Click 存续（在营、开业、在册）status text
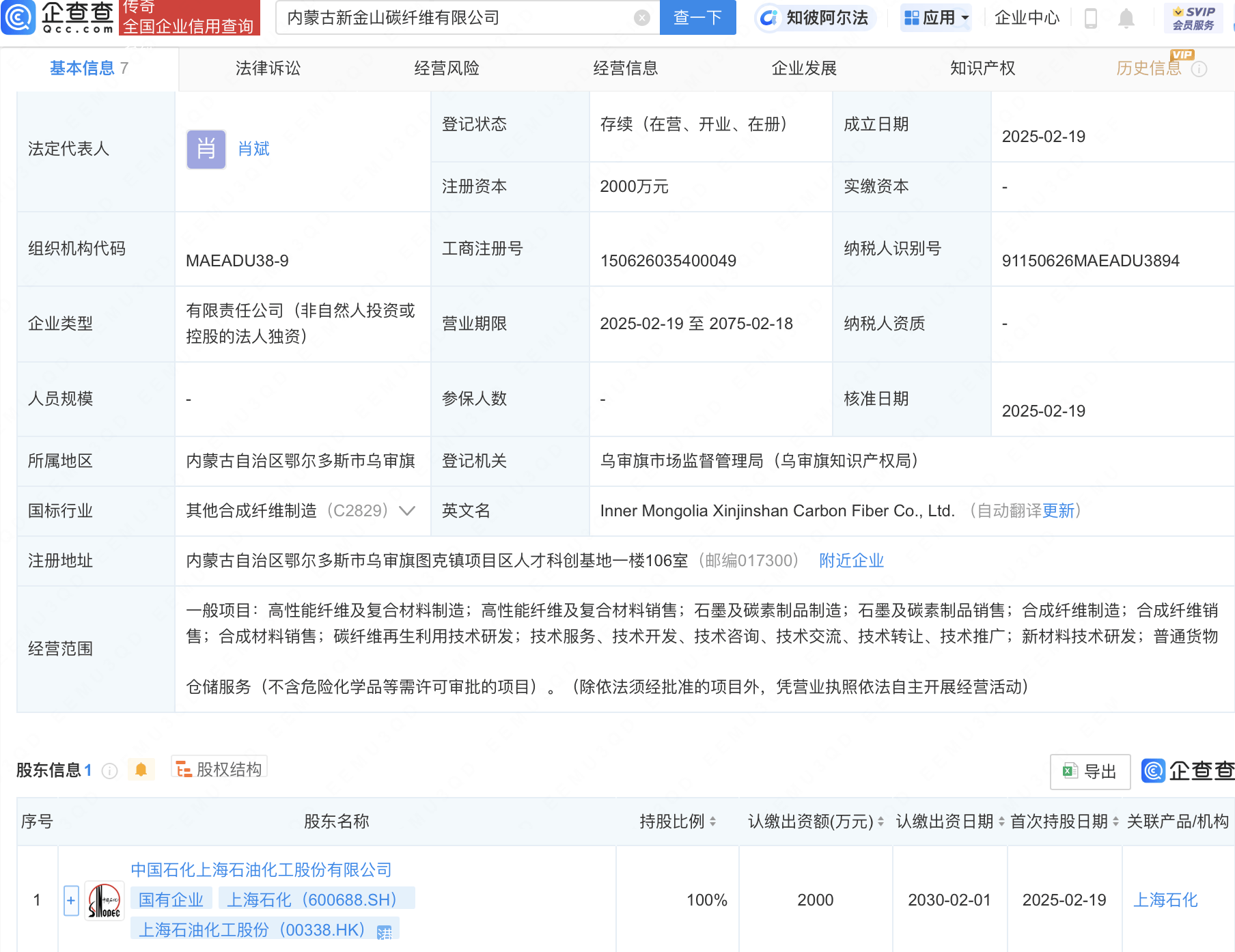The image size is (1235, 952). point(697,124)
